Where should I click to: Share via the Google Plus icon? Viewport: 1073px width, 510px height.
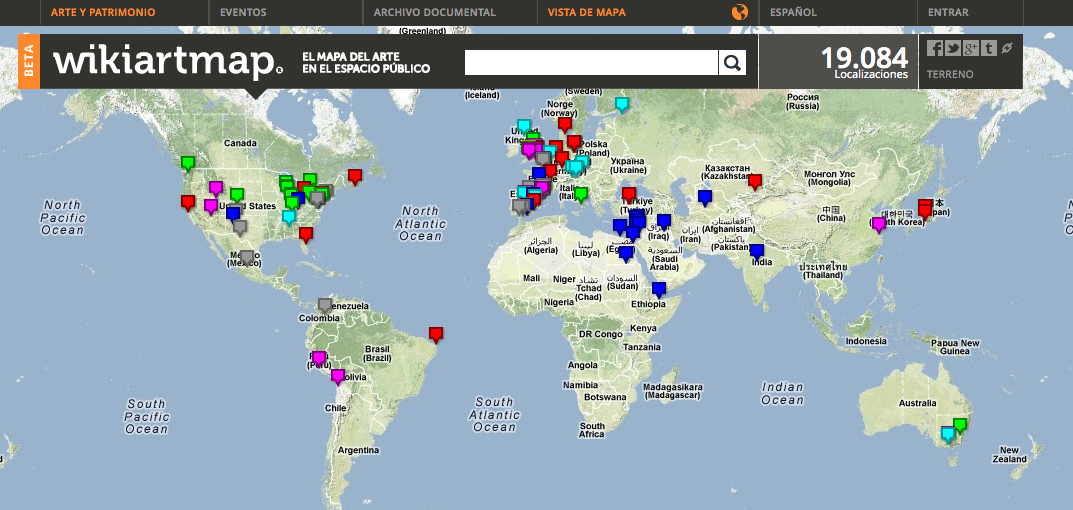pos(971,48)
